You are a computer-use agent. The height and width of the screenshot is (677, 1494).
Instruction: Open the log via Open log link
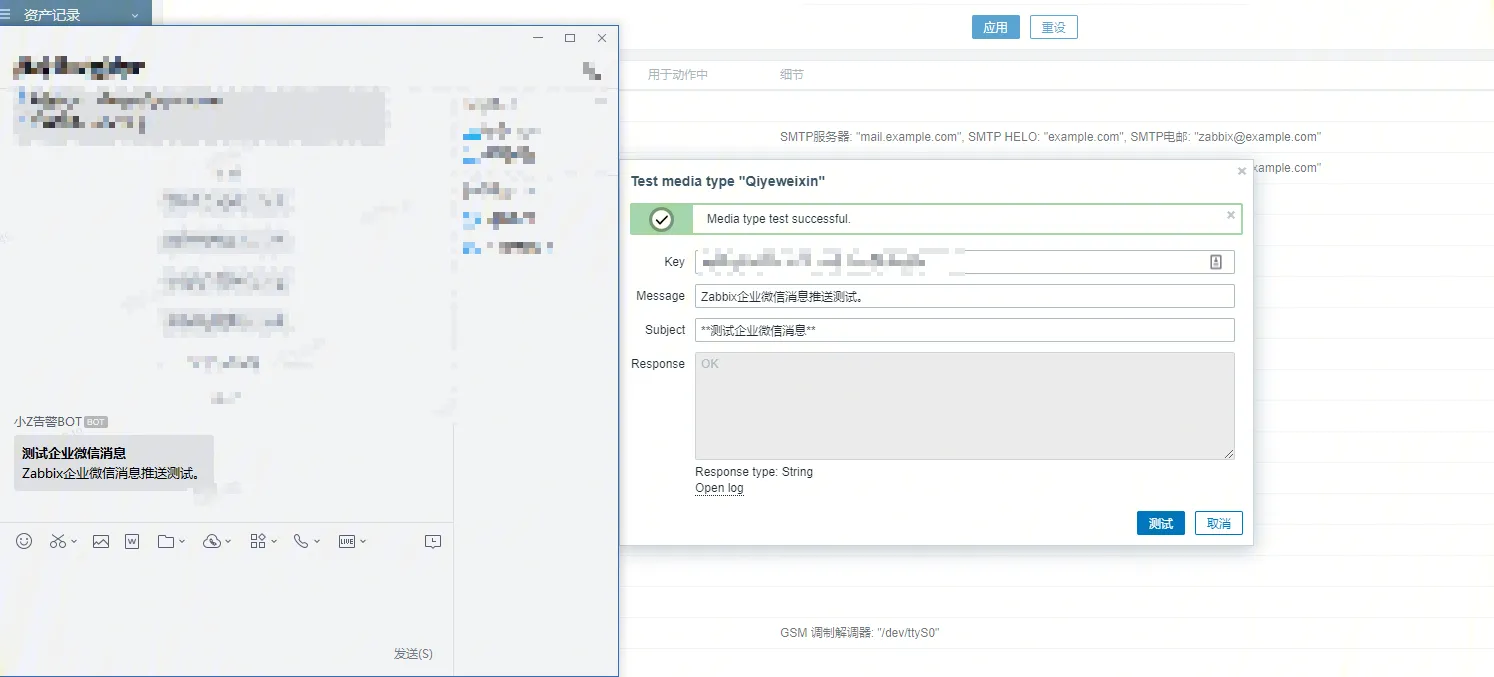click(x=719, y=488)
